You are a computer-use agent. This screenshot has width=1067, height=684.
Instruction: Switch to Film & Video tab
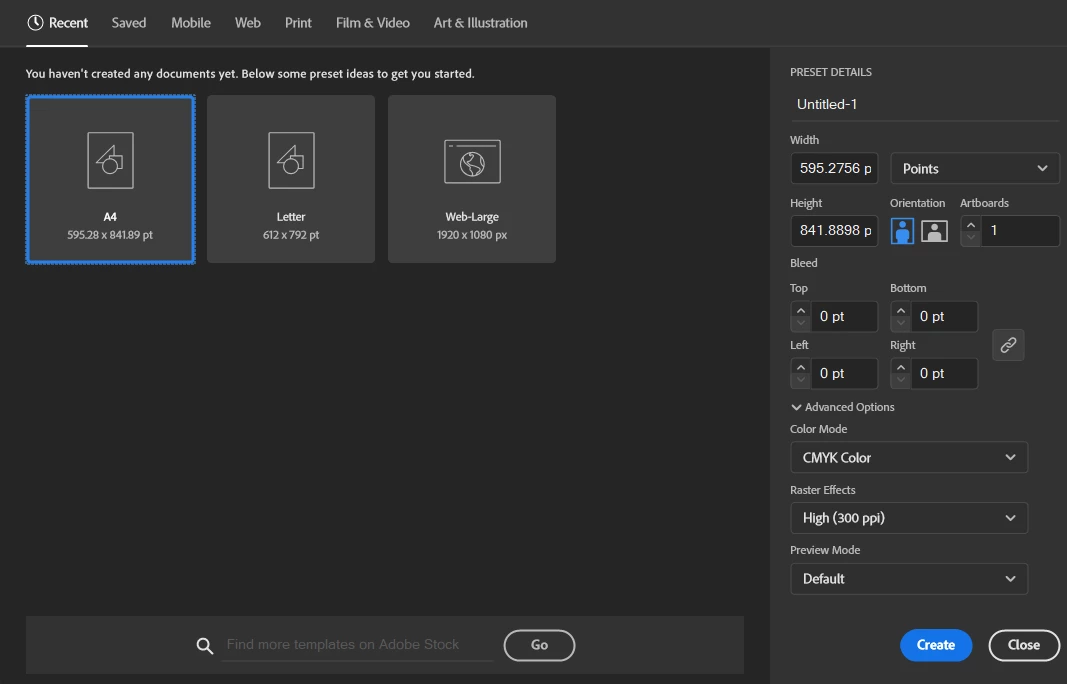point(372,22)
